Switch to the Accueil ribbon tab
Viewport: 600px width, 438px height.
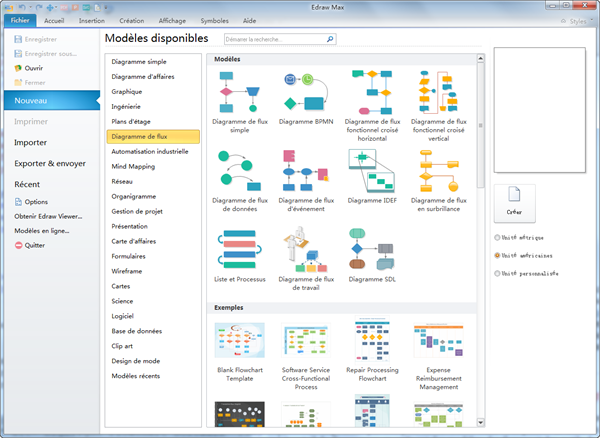54,21
